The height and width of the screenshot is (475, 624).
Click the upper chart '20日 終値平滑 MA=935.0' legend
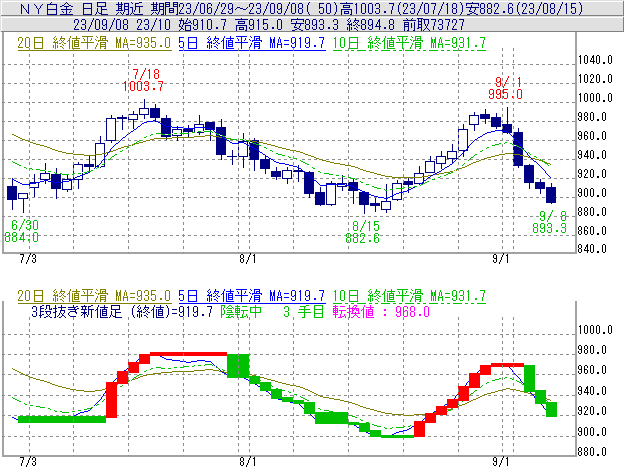coord(94,43)
